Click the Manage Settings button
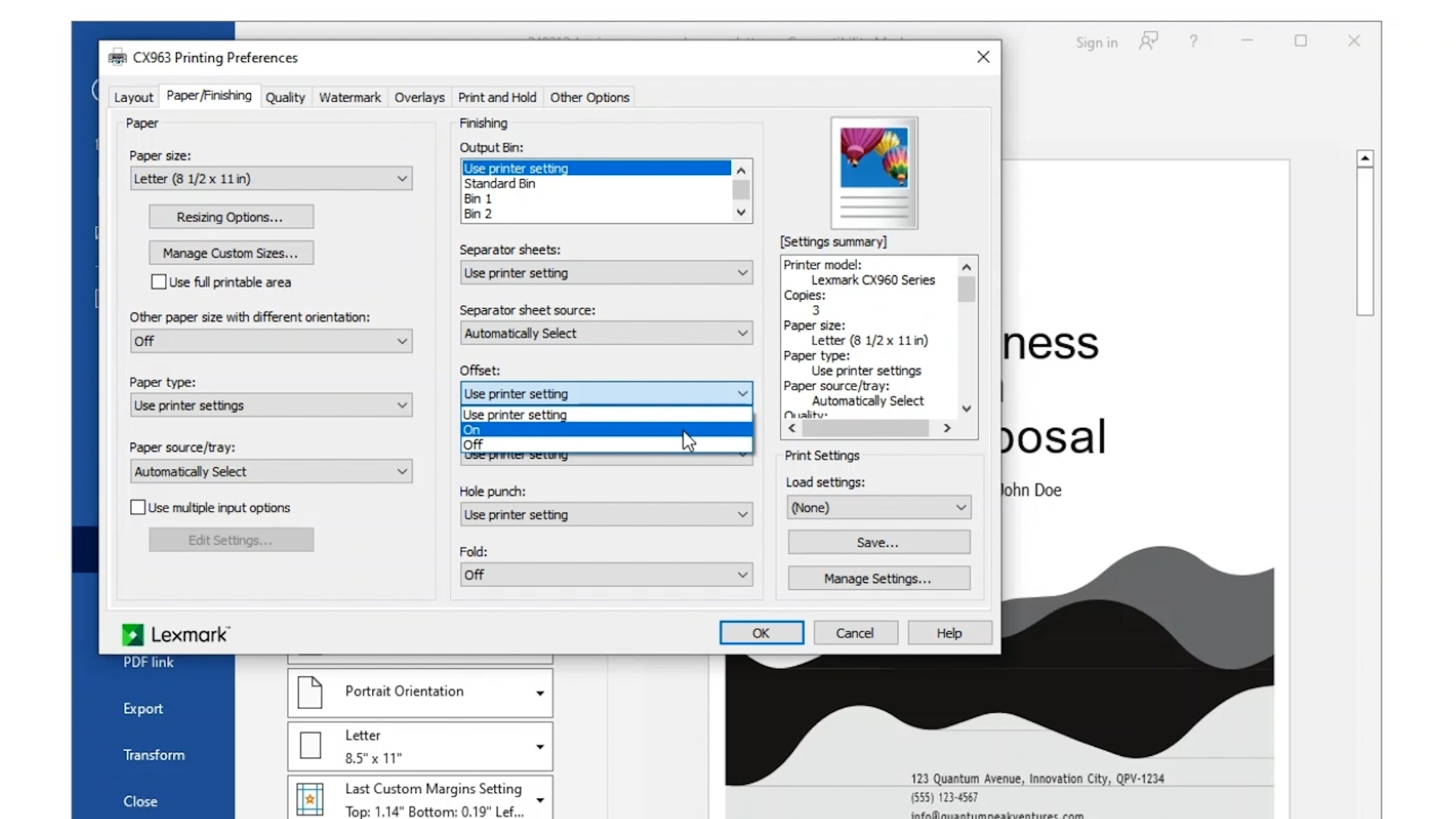Screen dimensions: 1456x819 tap(878, 579)
